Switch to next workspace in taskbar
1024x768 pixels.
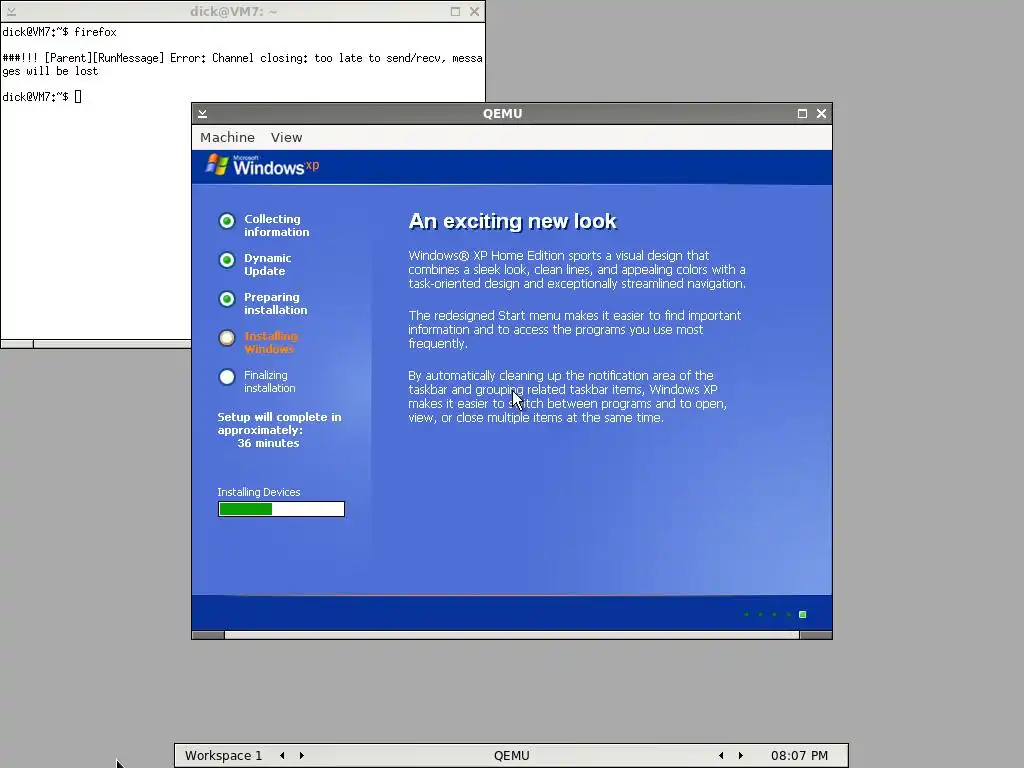tap(302, 756)
